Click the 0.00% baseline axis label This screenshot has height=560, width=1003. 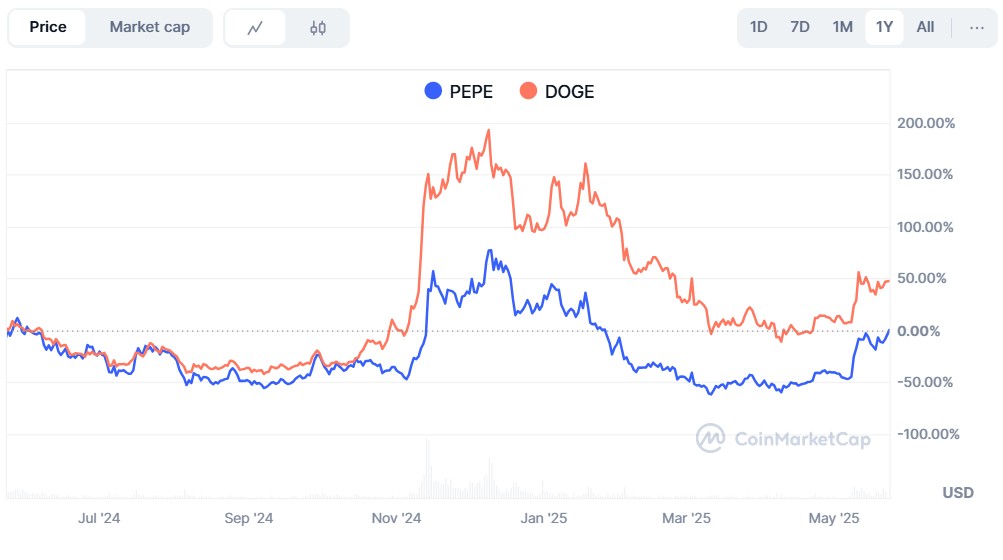point(932,330)
